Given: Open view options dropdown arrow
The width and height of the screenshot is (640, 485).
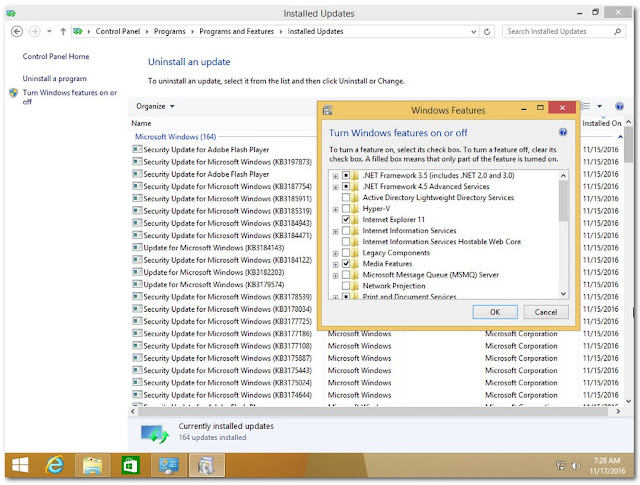Looking at the screenshot, I should pyautogui.click(x=600, y=106).
